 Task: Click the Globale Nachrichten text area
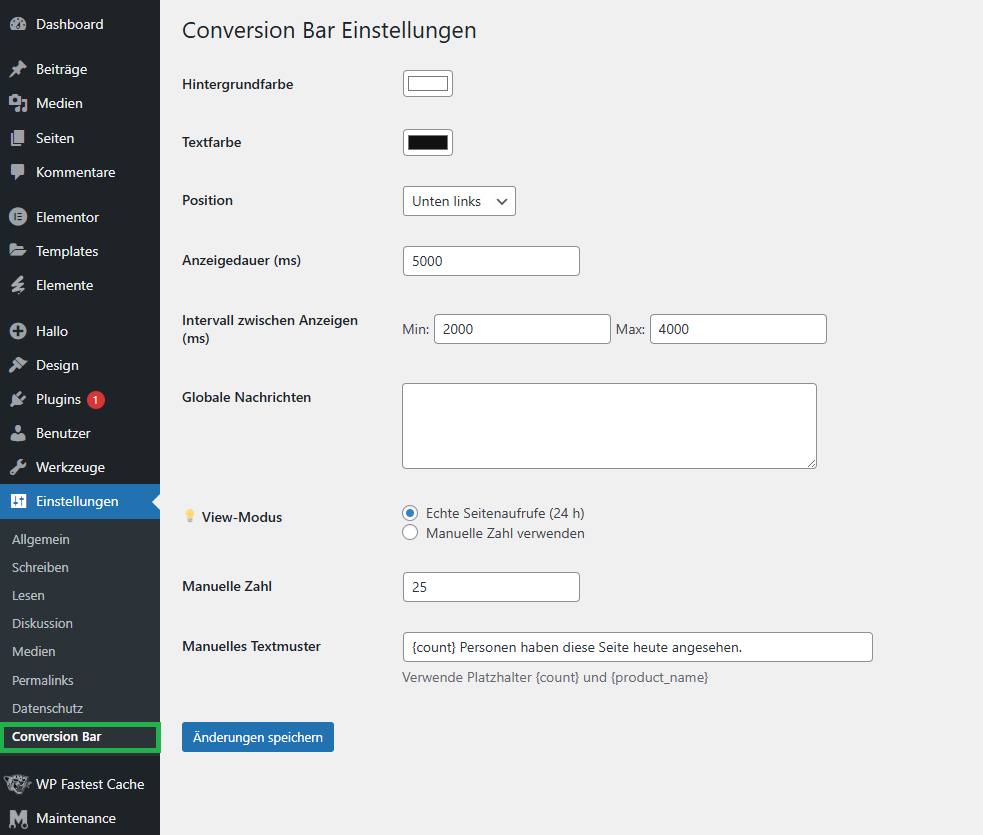[609, 426]
